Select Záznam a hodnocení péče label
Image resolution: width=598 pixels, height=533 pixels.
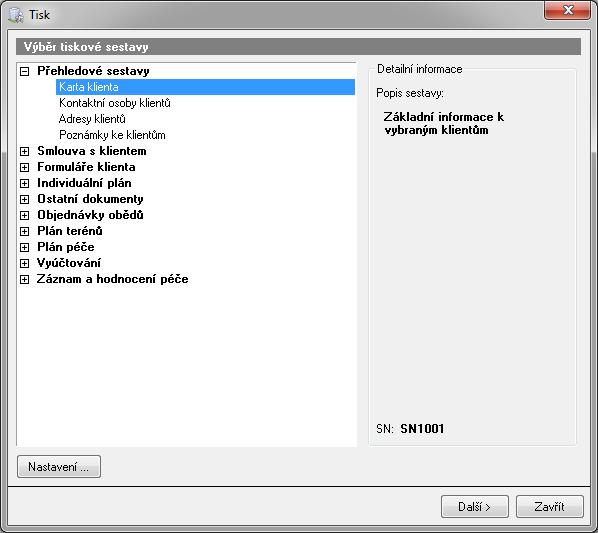[x=113, y=279]
